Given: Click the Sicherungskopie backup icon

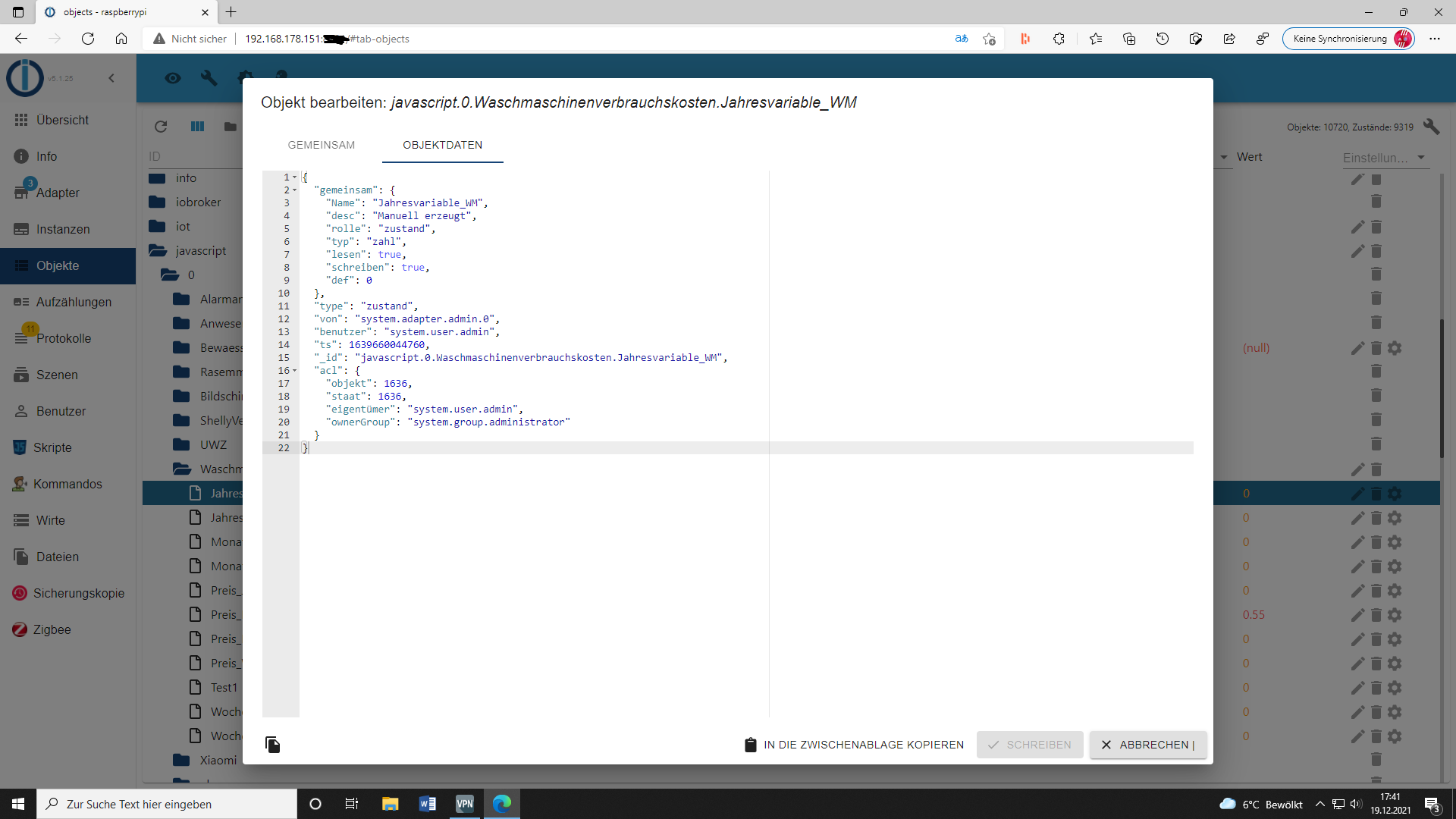Looking at the screenshot, I should pos(20,593).
